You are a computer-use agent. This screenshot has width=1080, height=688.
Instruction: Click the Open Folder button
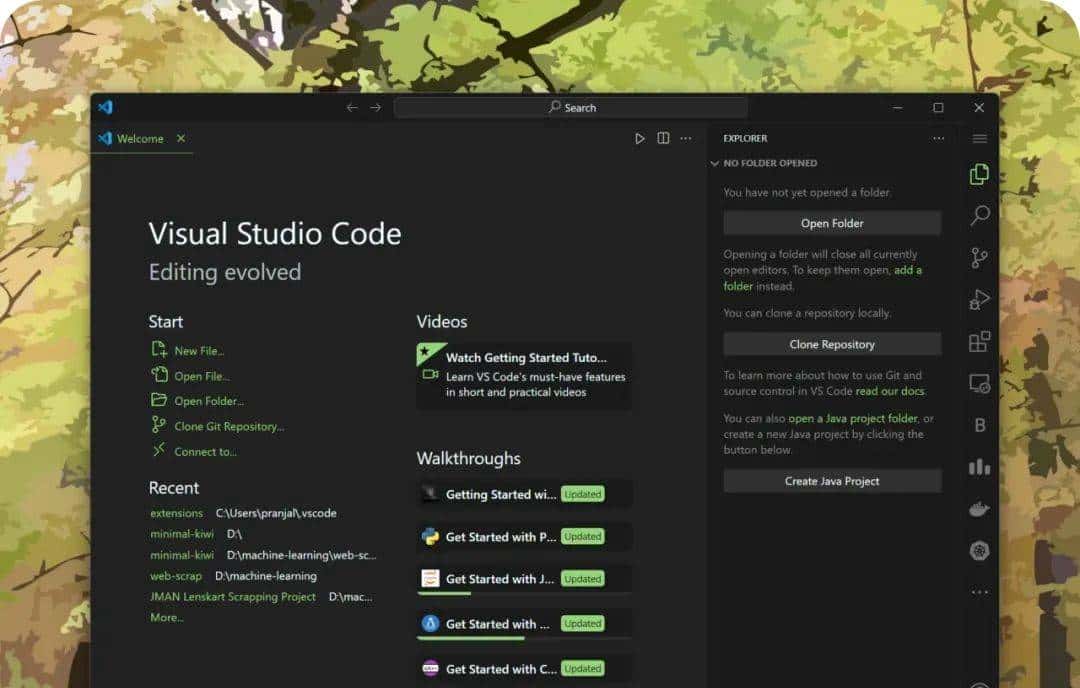tap(832, 222)
